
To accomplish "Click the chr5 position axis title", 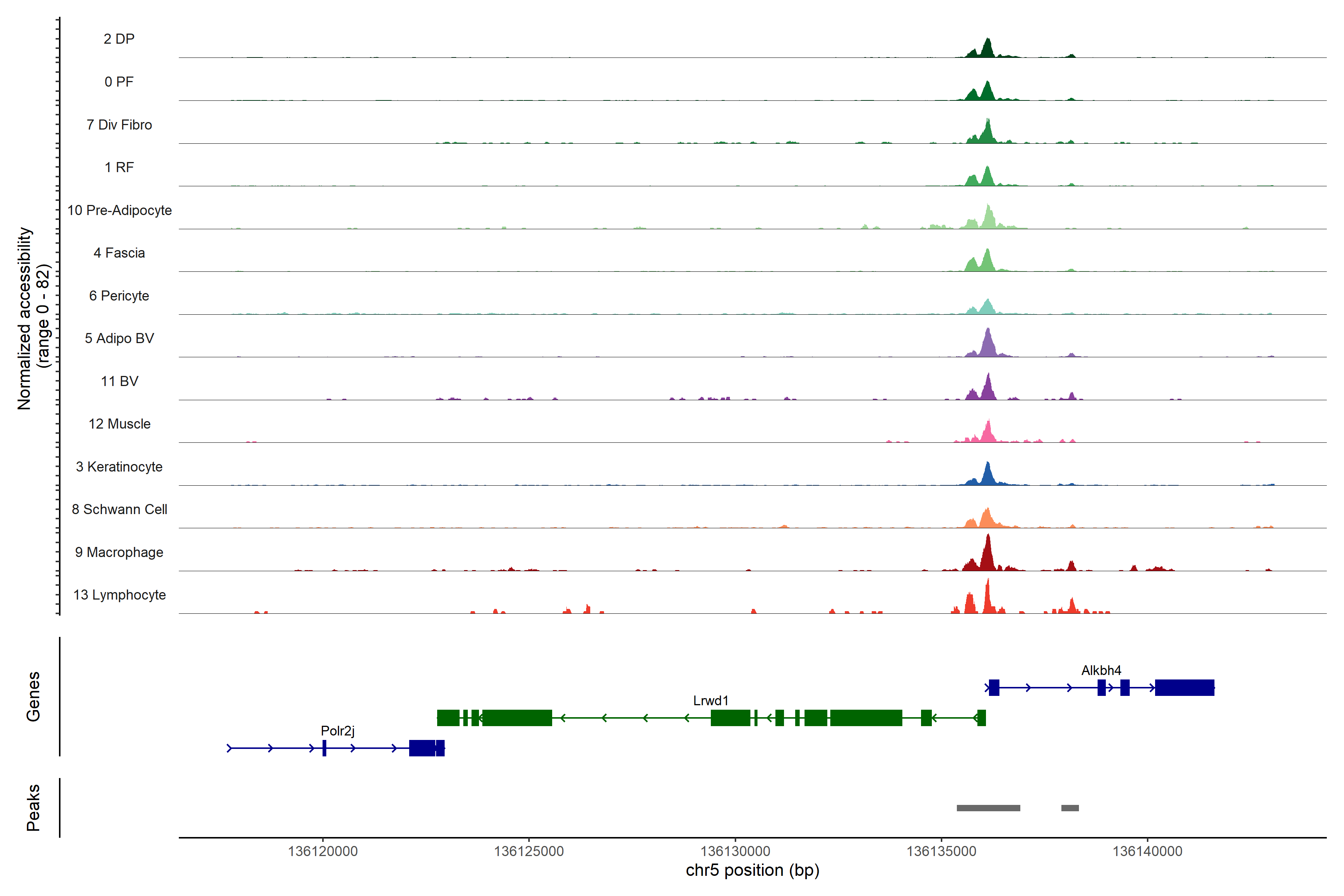I will click(x=752, y=870).
